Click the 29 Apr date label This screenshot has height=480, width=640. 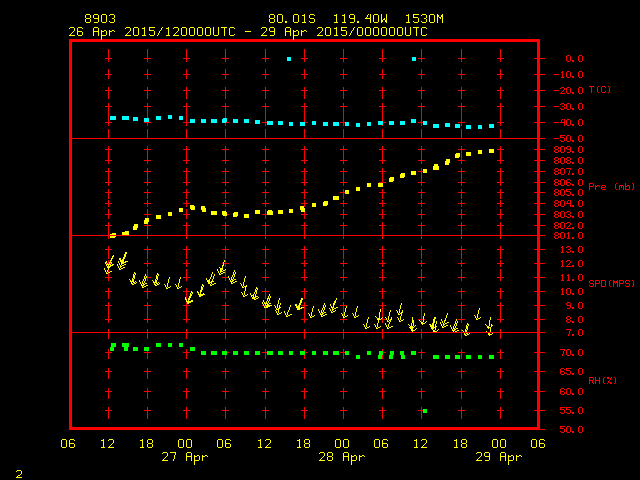pos(499,457)
